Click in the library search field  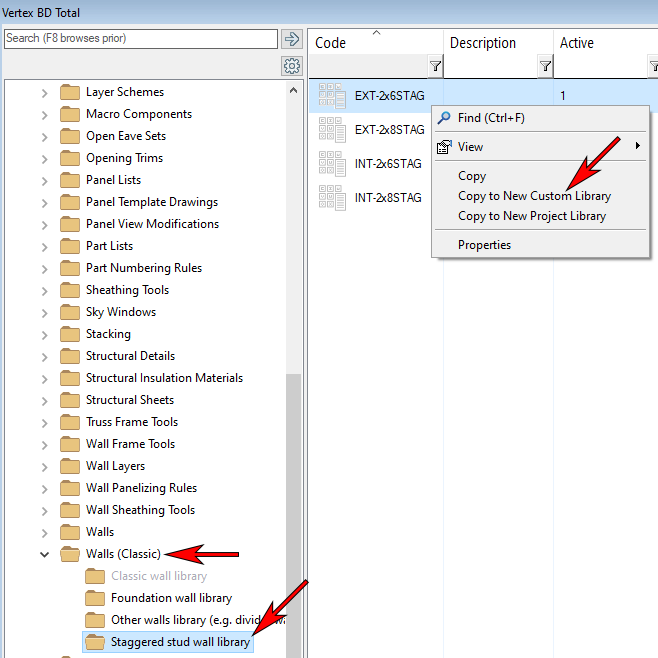point(140,39)
